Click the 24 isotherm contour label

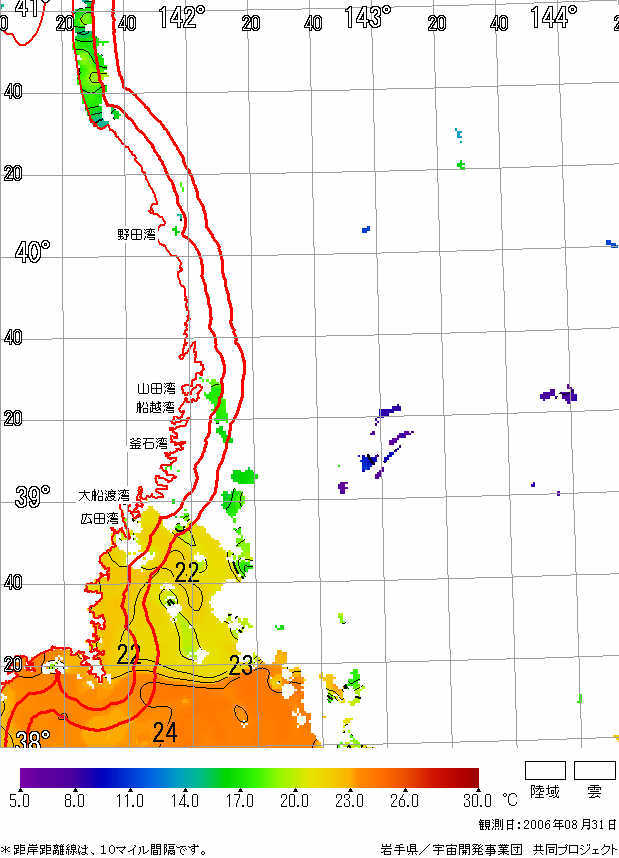point(165,733)
